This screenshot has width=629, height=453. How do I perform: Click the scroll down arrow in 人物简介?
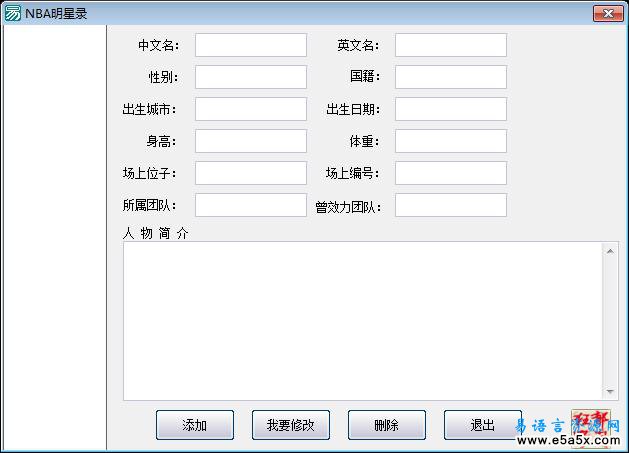coord(610,391)
